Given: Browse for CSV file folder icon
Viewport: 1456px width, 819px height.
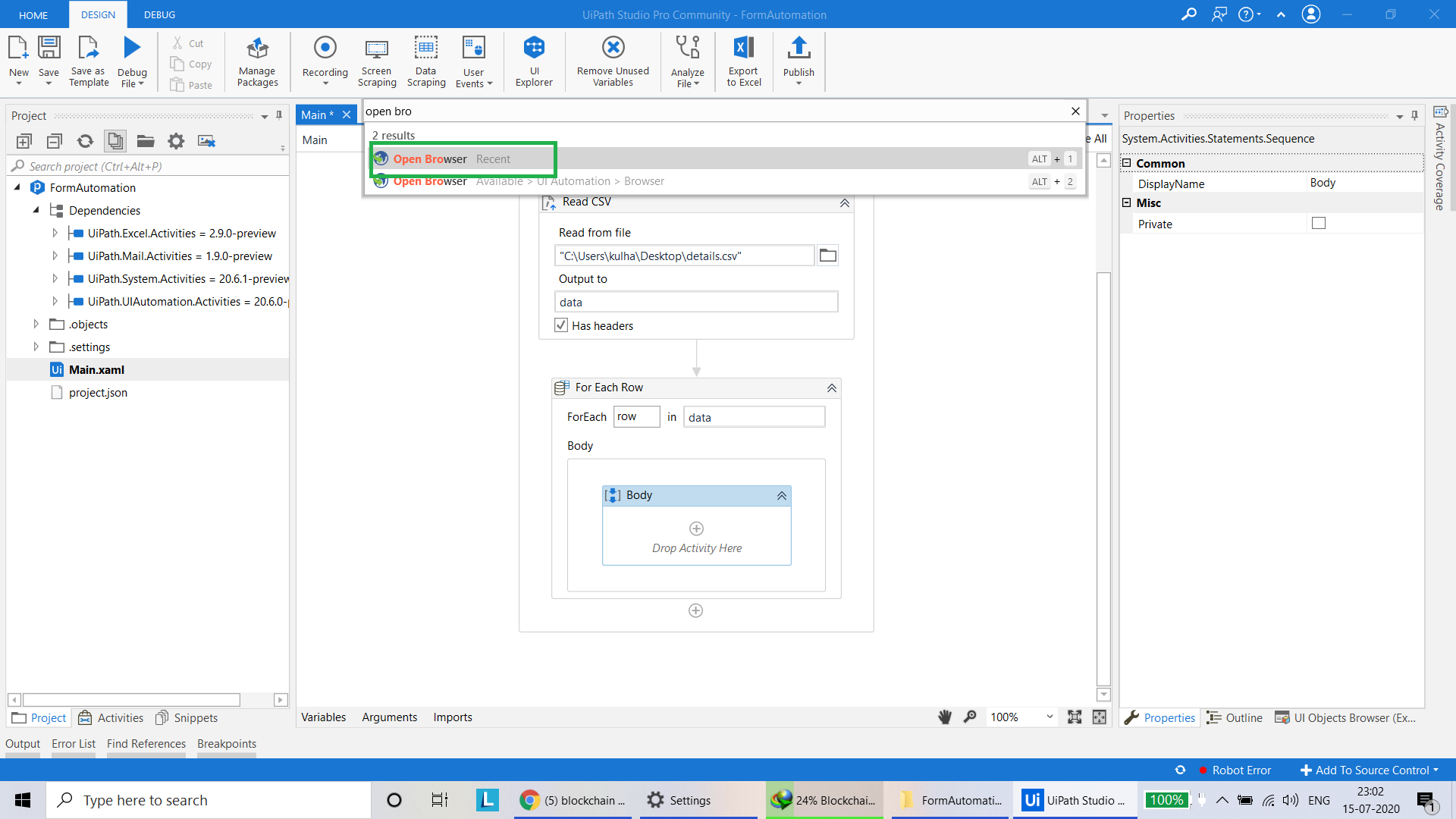Looking at the screenshot, I should [x=828, y=256].
